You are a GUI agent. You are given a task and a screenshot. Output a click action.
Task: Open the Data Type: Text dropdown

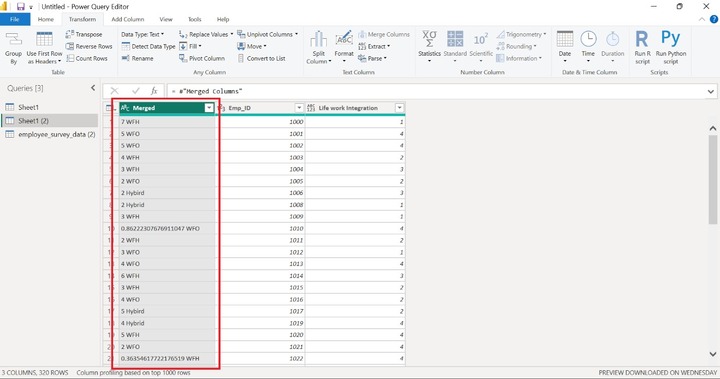[142, 34]
